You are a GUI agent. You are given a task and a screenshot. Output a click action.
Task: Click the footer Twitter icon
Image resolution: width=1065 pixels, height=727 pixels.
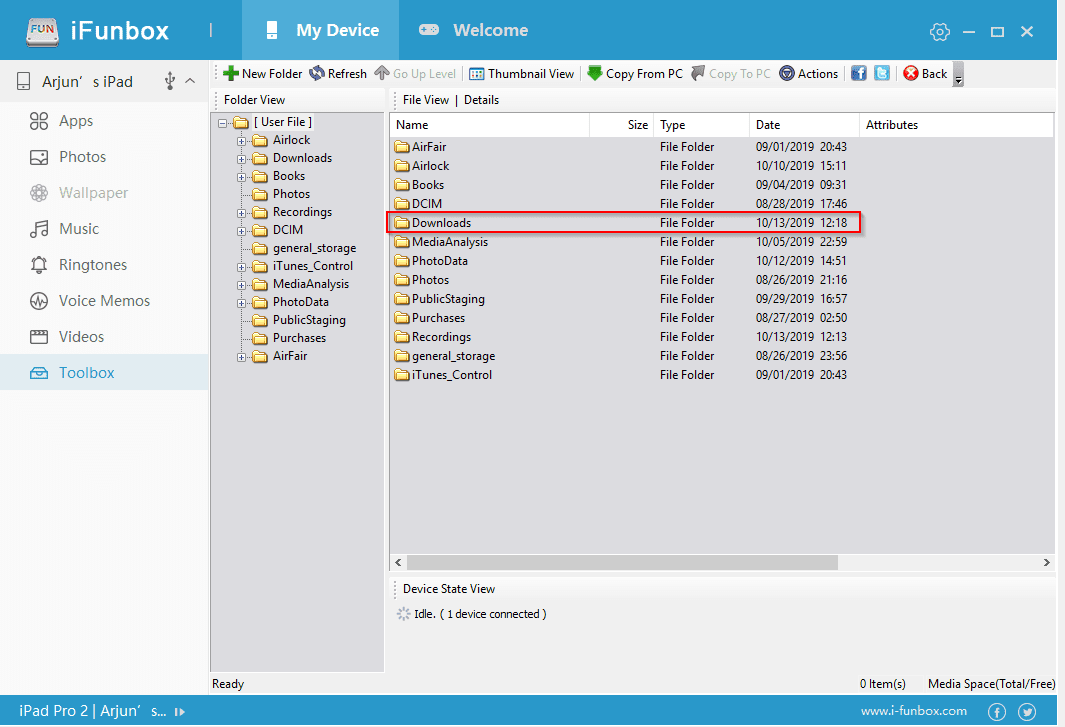click(1027, 711)
